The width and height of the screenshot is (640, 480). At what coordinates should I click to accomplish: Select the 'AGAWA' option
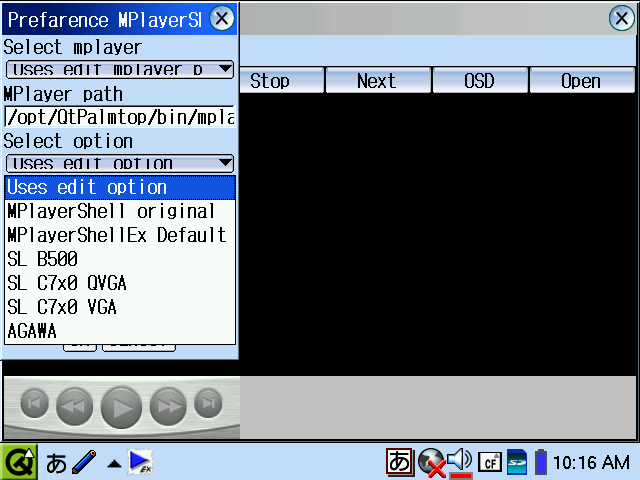tap(120, 331)
